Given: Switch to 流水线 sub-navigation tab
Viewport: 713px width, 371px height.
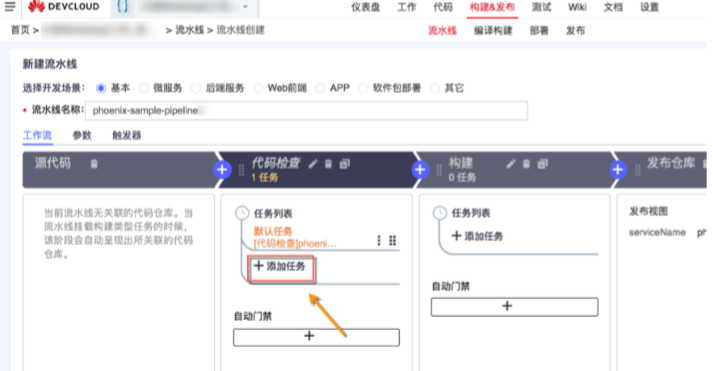Looking at the screenshot, I should point(442,30).
